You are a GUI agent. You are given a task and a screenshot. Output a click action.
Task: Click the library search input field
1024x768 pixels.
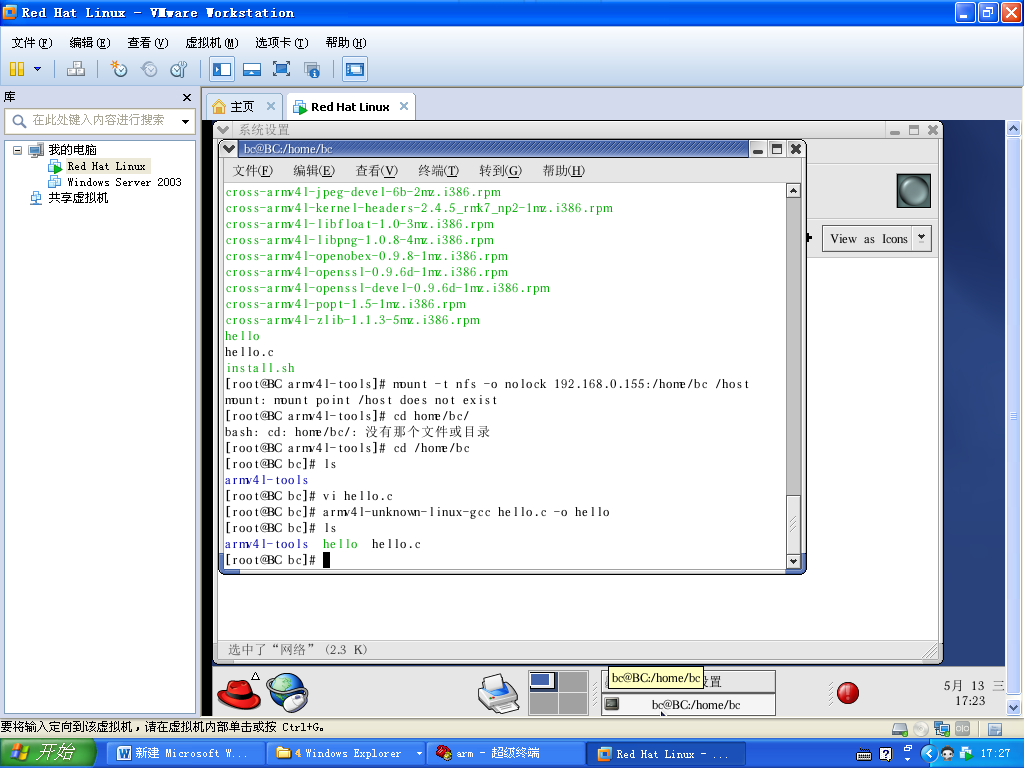coord(98,121)
